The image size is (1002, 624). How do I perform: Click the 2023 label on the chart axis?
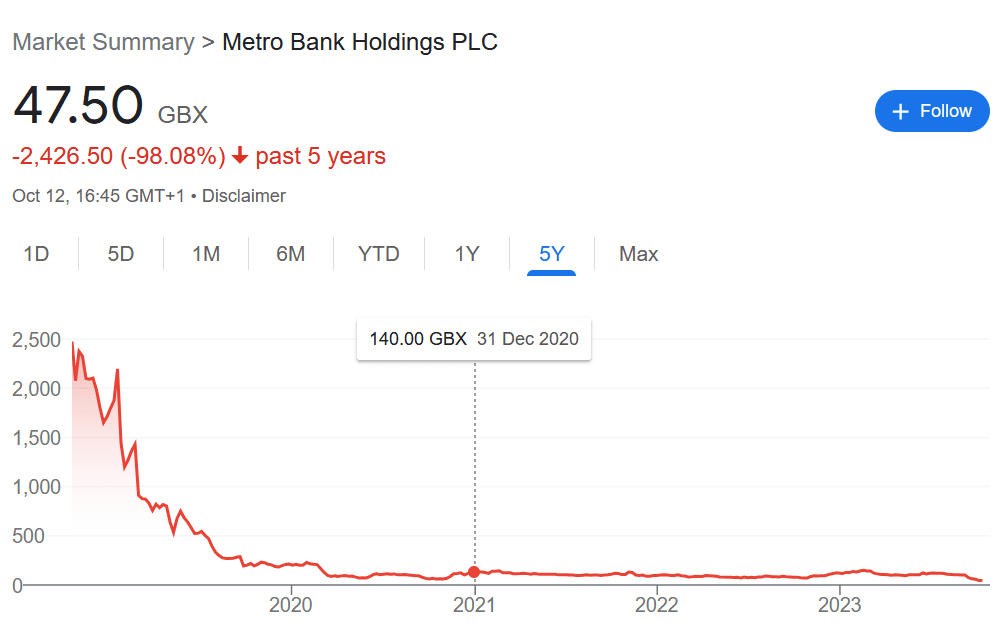(841, 605)
